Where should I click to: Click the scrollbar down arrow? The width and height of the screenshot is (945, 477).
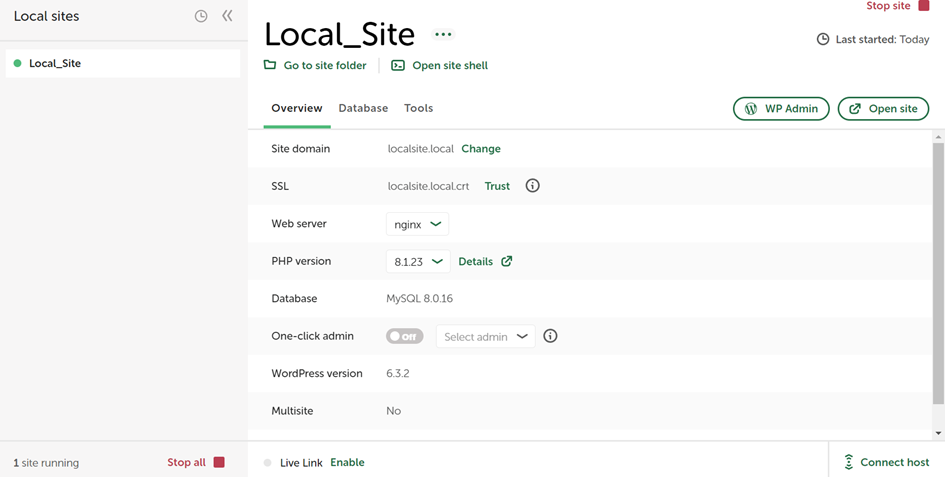[938, 433]
